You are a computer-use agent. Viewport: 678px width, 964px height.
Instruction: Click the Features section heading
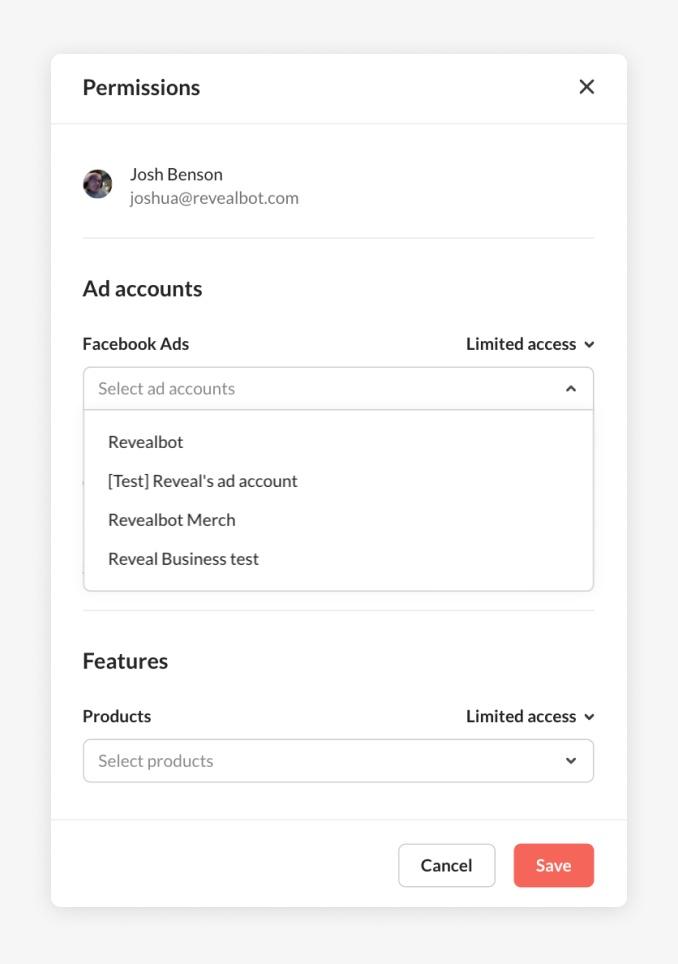(x=125, y=661)
